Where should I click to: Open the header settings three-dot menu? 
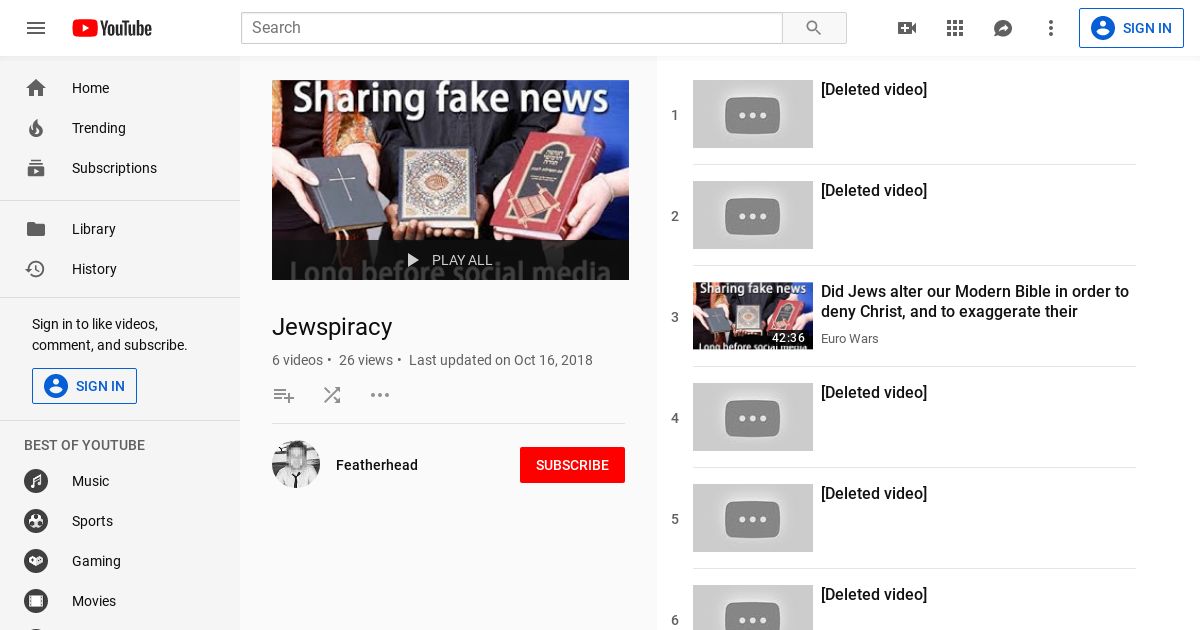(1051, 28)
